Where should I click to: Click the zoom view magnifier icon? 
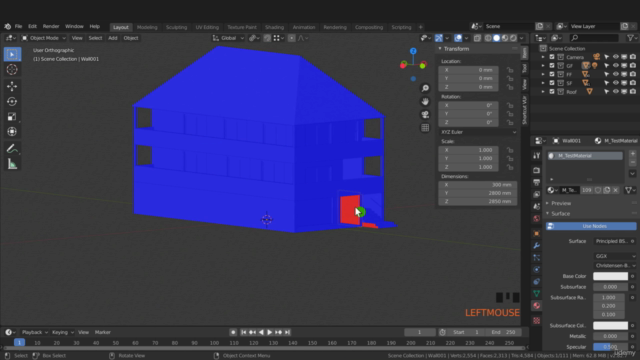coord(425,88)
